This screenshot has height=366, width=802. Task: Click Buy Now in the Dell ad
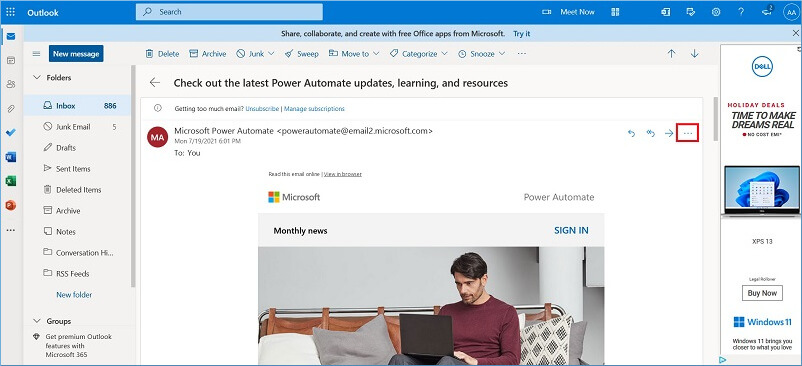pyautogui.click(x=762, y=293)
